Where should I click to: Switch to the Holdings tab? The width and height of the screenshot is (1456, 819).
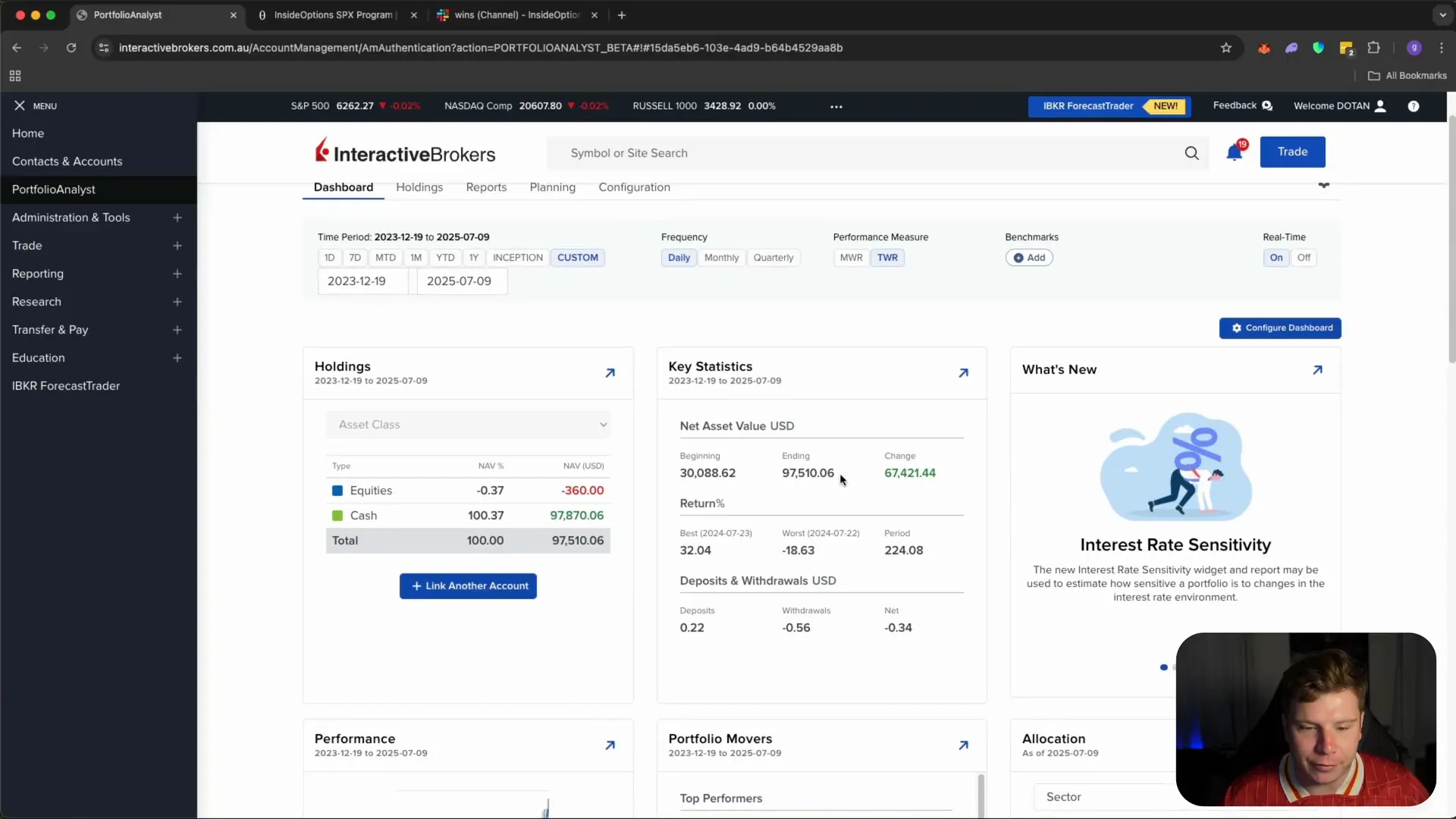coord(419,187)
